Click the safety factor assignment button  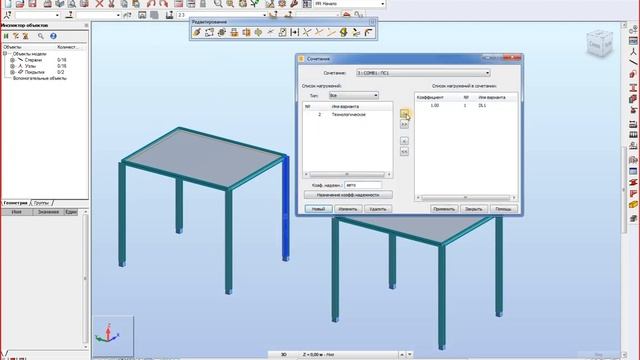pyautogui.click(x=348, y=195)
